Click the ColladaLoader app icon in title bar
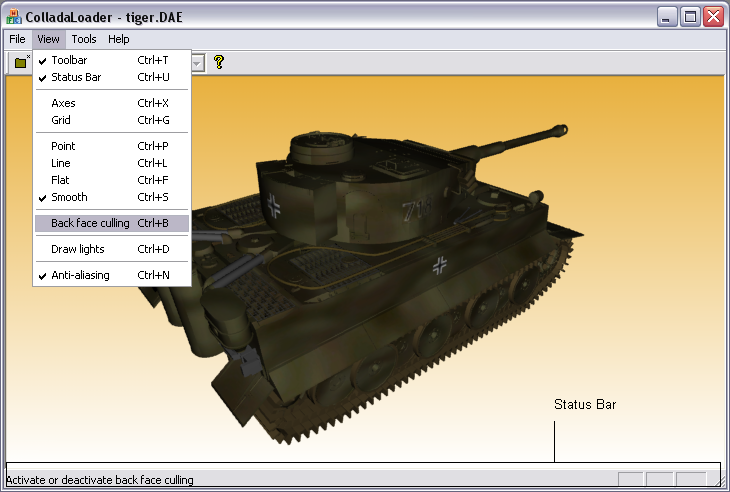 (14, 17)
